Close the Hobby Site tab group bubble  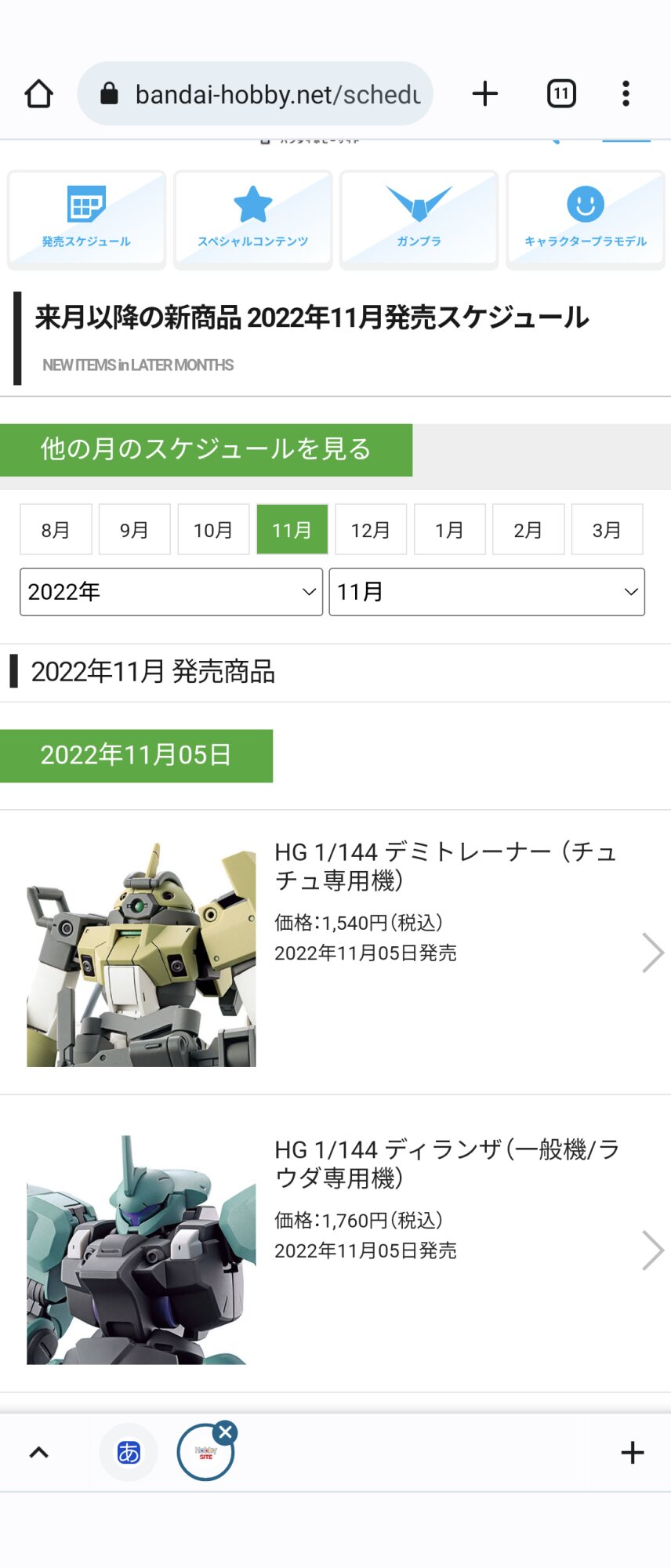click(x=226, y=1432)
